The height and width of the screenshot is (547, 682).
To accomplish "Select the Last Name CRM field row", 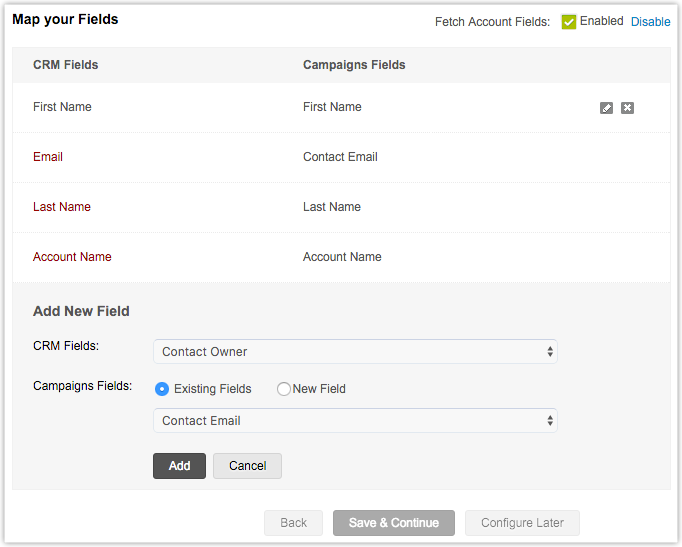I will (62, 207).
